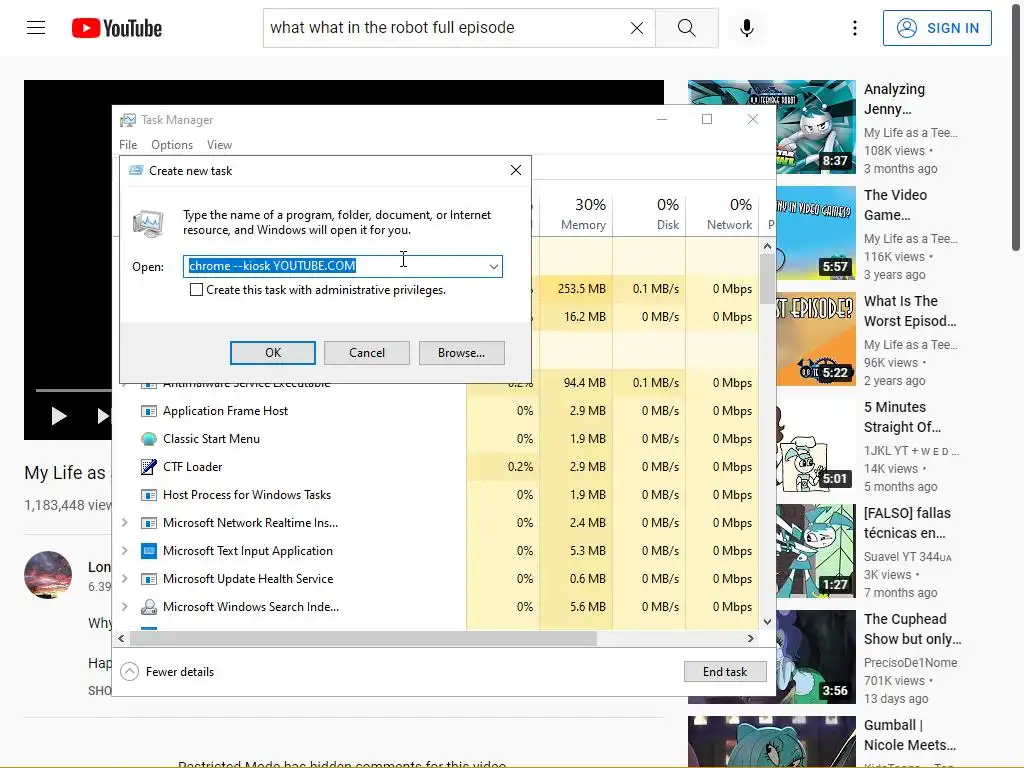The width and height of the screenshot is (1024, 768).
Task: Click the Classic Start Menu shell icon
Action: [149, 439]
